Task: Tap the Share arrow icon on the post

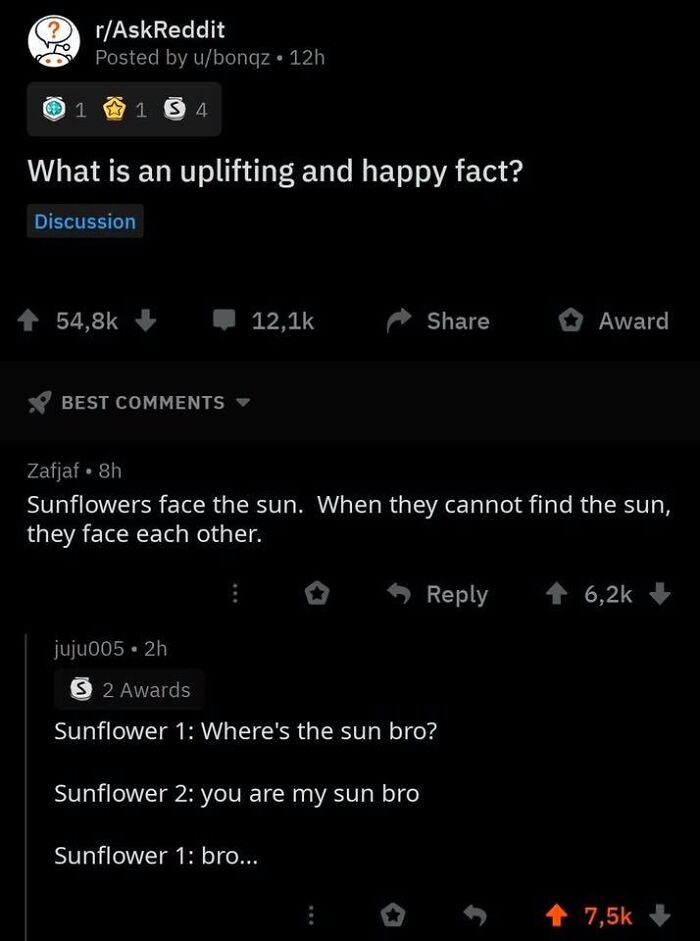Action: pyautogui.click(x=396, y=321)
